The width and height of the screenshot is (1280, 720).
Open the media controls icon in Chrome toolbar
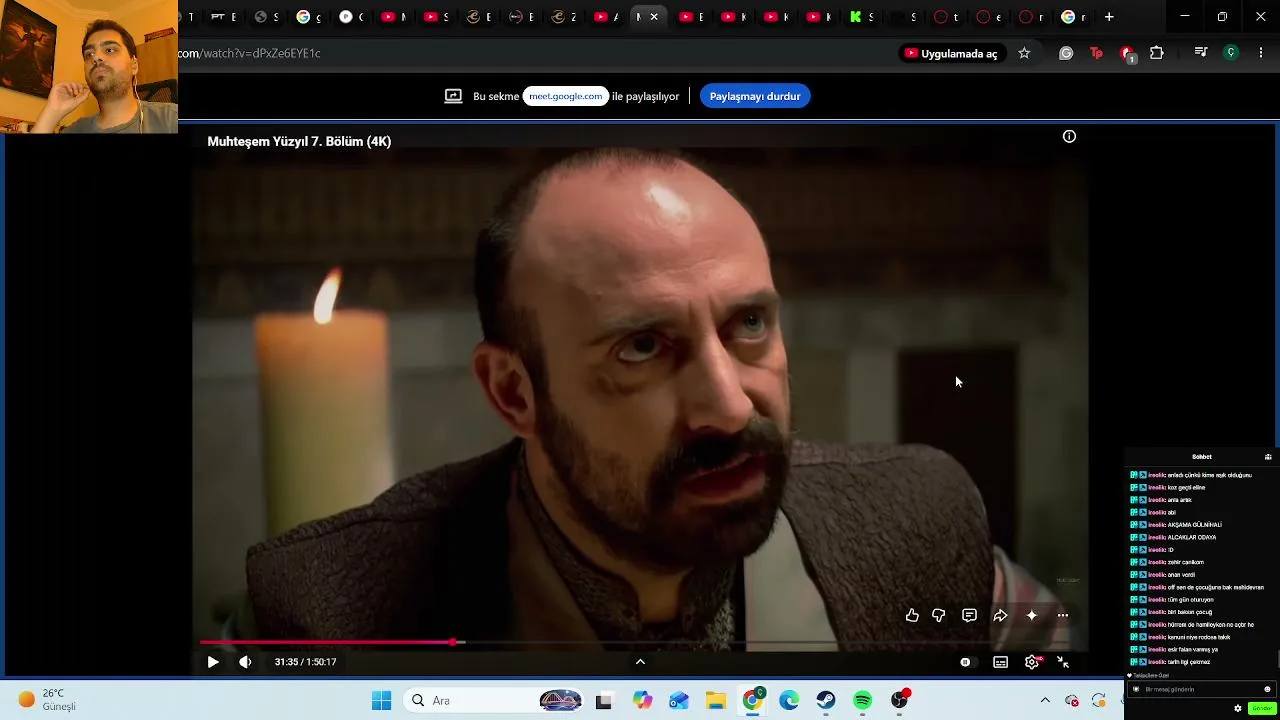click(1201, 53)
